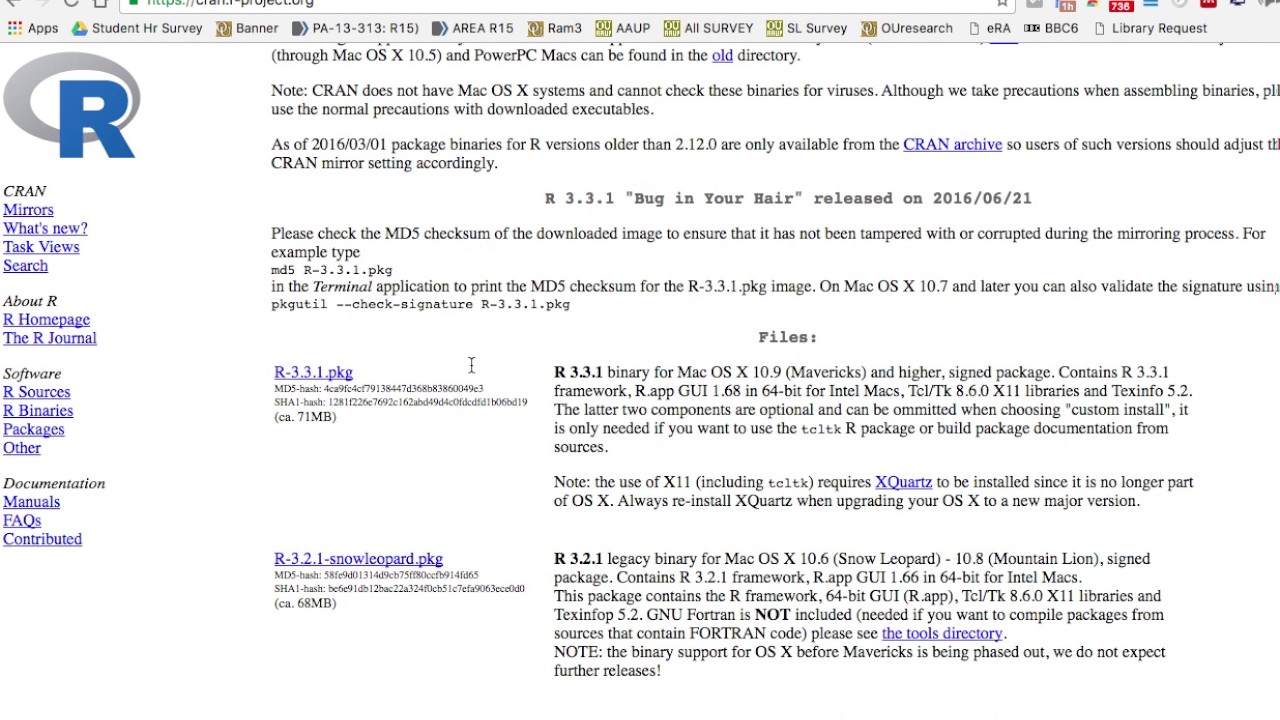Image resolution: width=1280 pixels, height=720 pixels.
Task: Click the R logo image
Action: point(71,106)
